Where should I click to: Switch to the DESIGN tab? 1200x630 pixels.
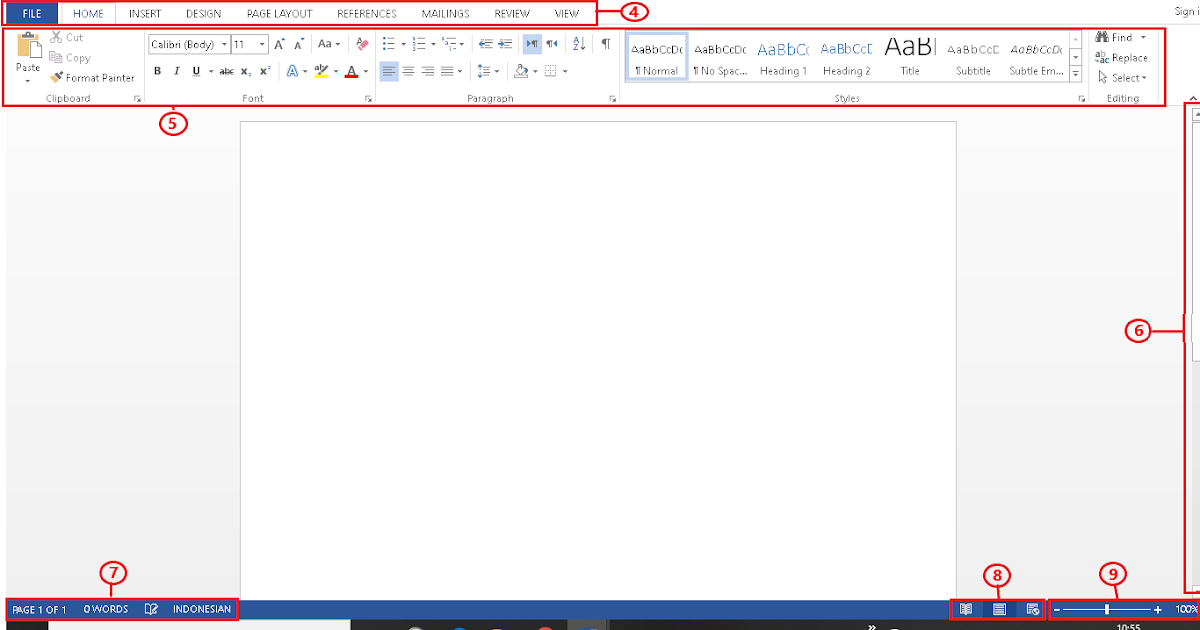[x=203, y=14]
